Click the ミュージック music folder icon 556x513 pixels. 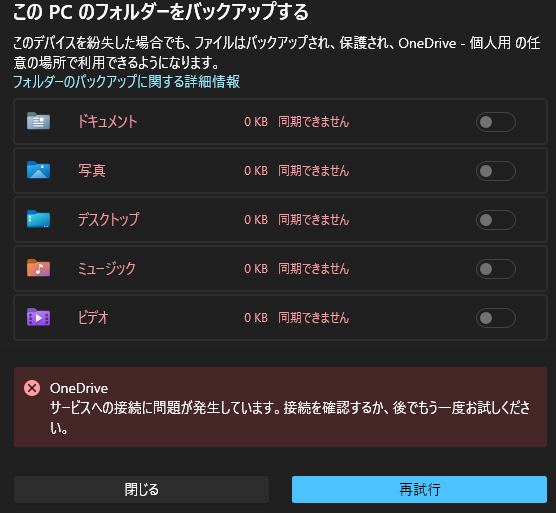(x=38, y=268)
